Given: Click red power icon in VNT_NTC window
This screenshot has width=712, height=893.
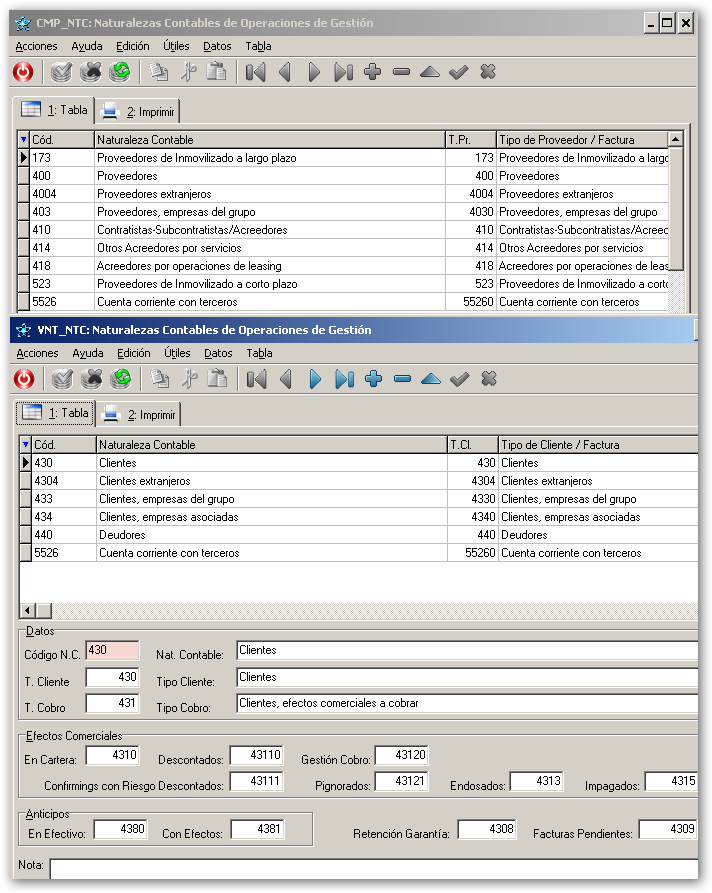Looking at the screenshot, I should pos(24,379).
